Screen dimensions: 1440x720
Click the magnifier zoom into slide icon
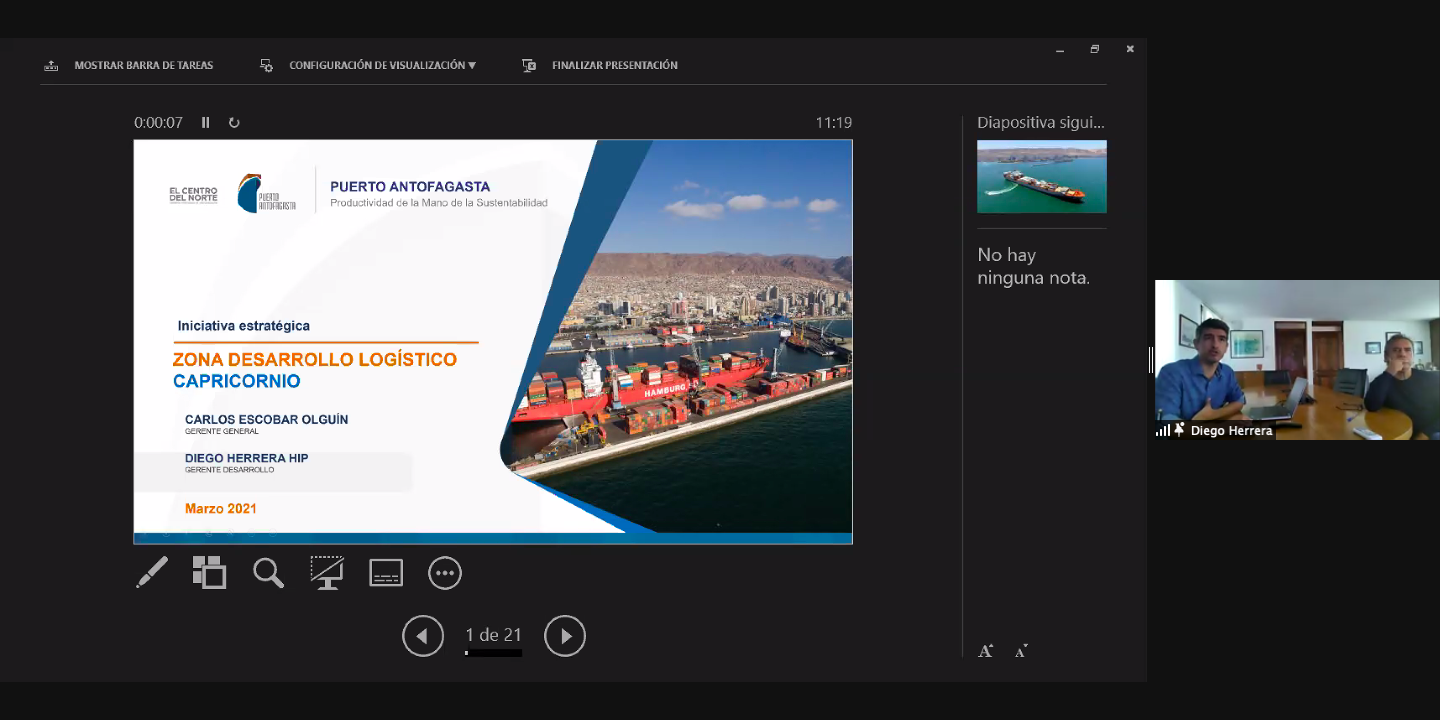[x=268, y=573]
